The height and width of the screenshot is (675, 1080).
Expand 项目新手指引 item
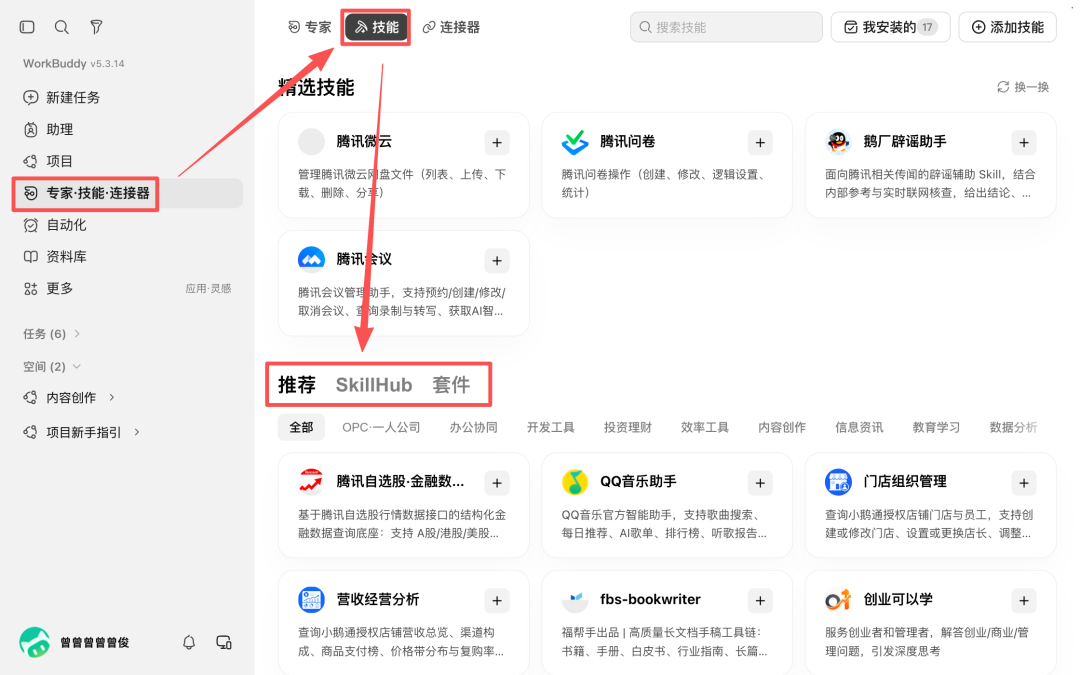(81, 433)
